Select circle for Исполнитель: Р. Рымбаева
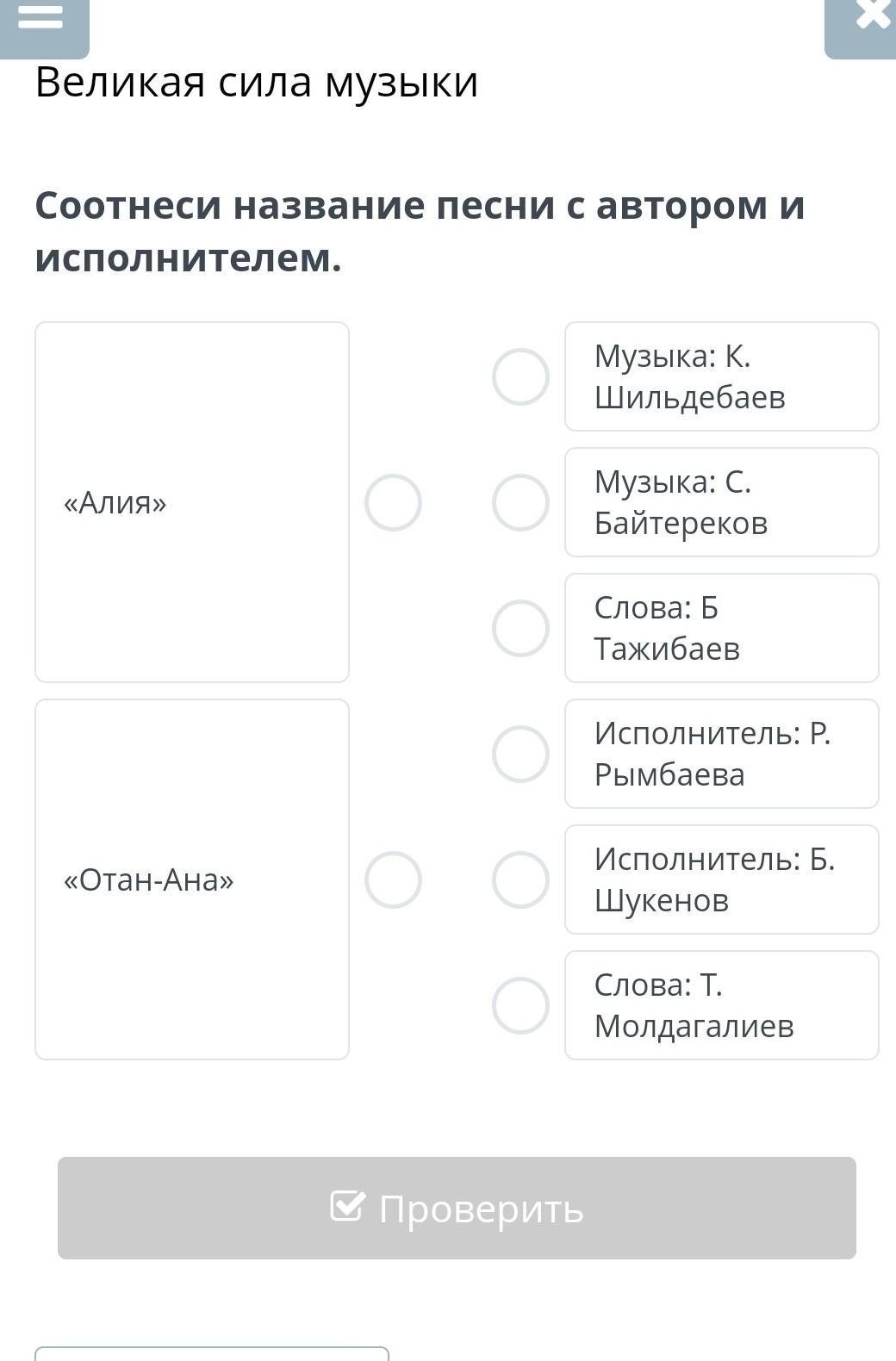The width and height of the screenshot is (896, 1361). pos(520,754)
